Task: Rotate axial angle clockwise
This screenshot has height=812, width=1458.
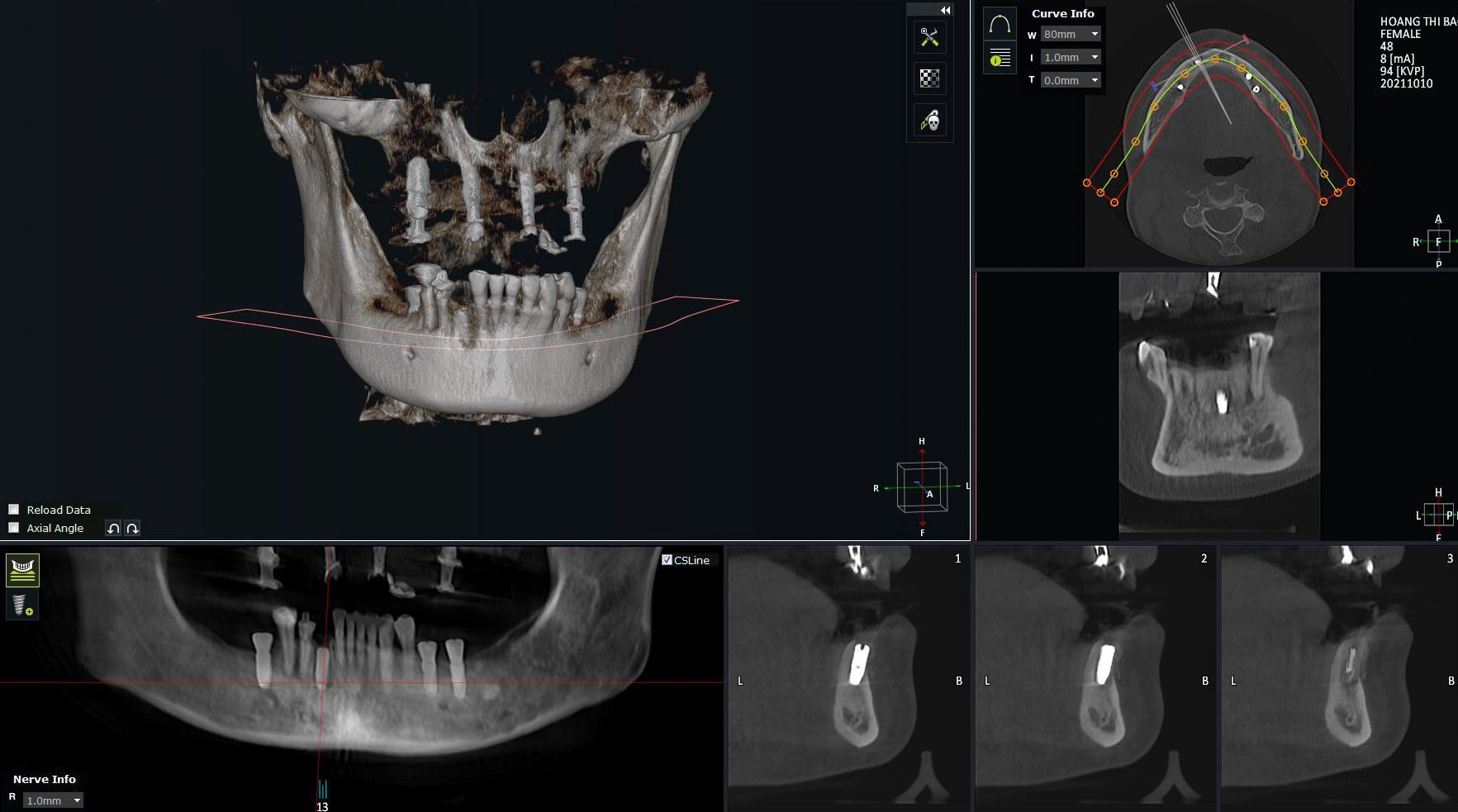Action: pyautogui.click(x=132, y=529)
